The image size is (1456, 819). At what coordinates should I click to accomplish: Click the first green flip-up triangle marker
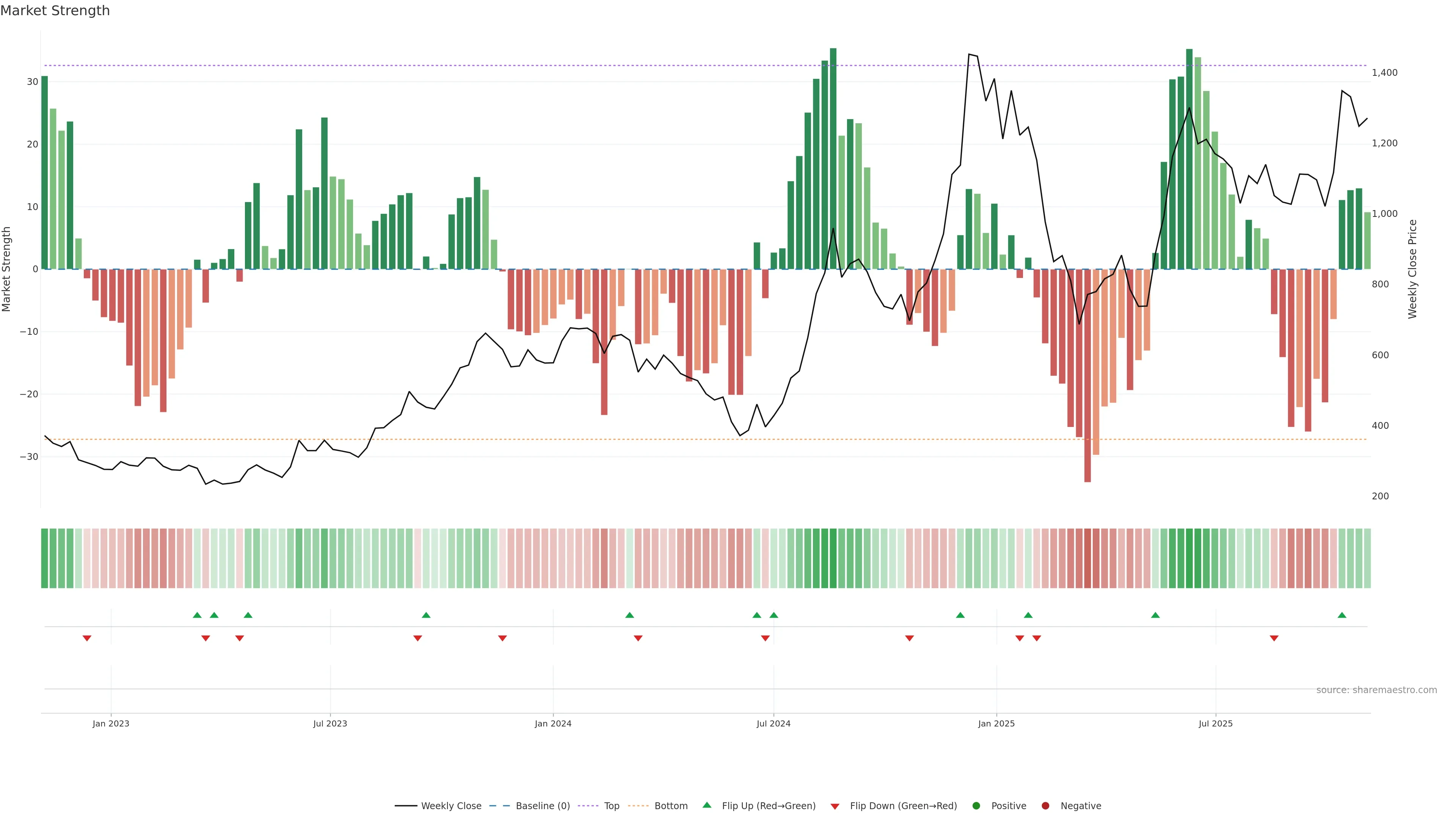click(x=197, y=615)
